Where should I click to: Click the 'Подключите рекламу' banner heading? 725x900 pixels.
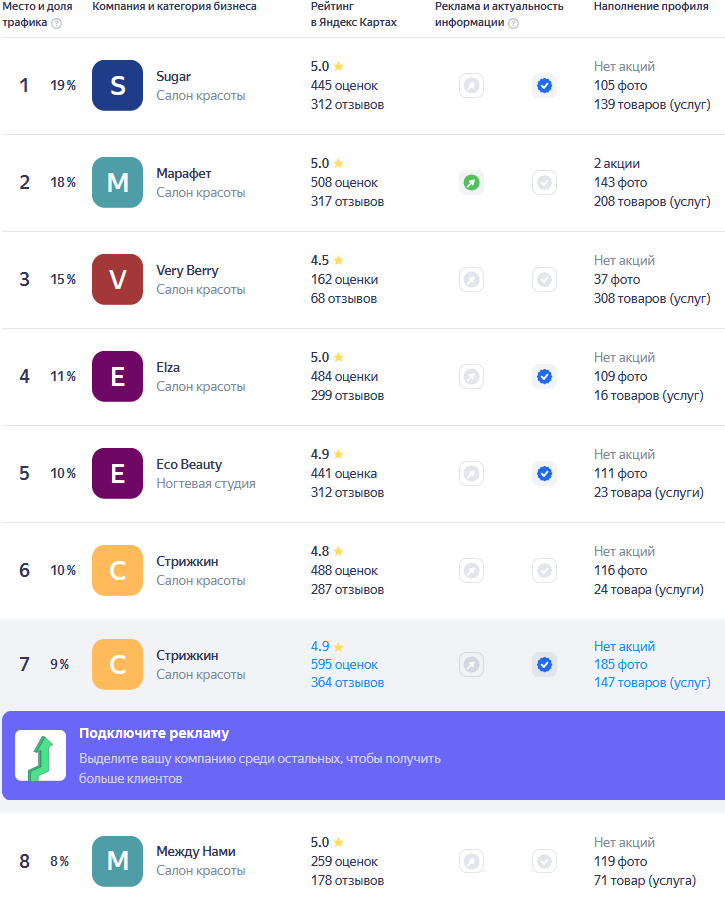tap(154, 733)
